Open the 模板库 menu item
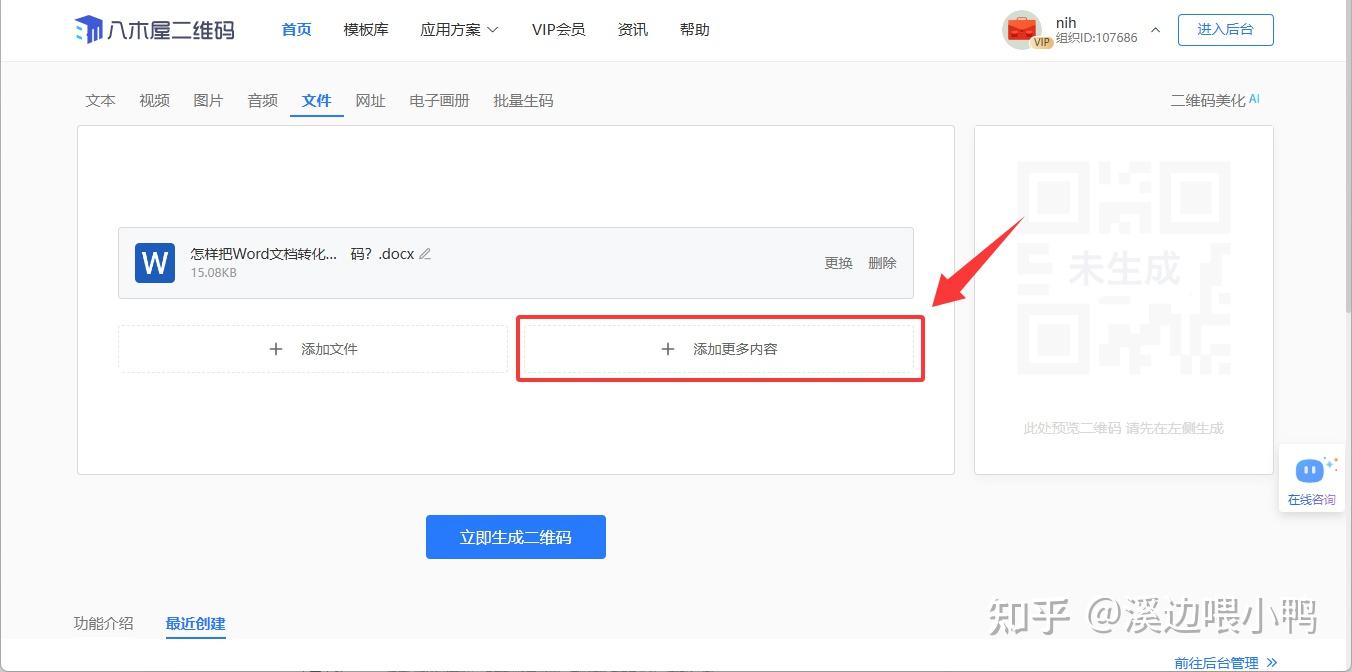This screenshot has width=1352, height=672. pyautogui.click(x=366, y=30)
